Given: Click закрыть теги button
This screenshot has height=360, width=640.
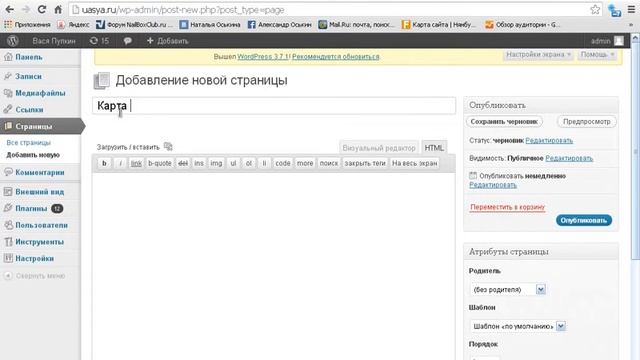Looking at the screenshot, I should [365, 163].
